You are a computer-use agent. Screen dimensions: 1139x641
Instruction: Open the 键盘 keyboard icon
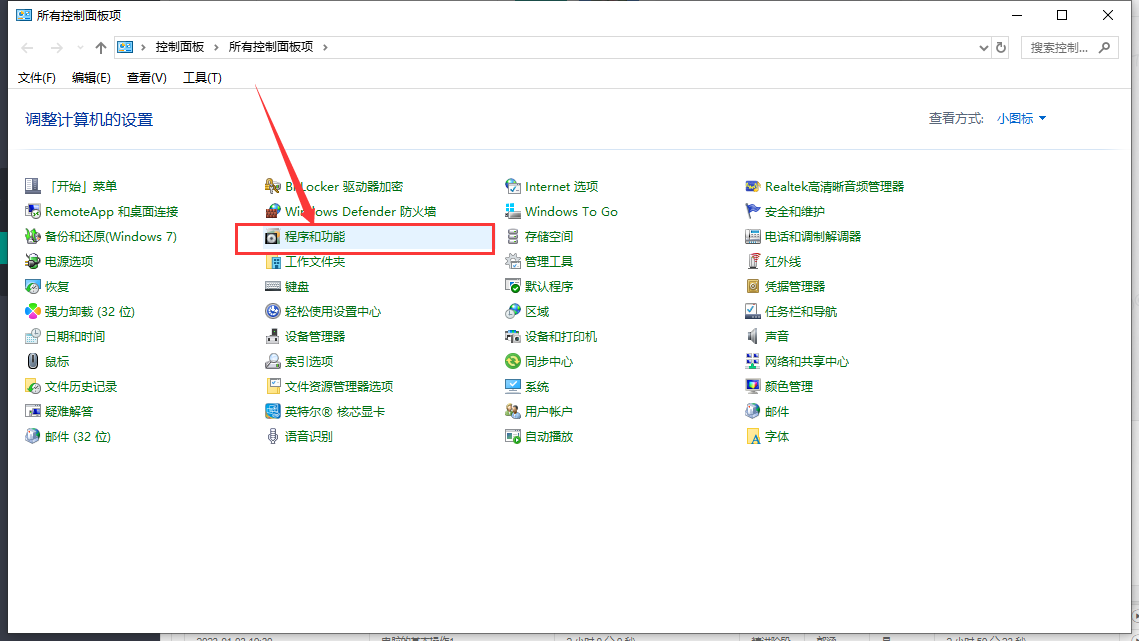pos(272,286)
